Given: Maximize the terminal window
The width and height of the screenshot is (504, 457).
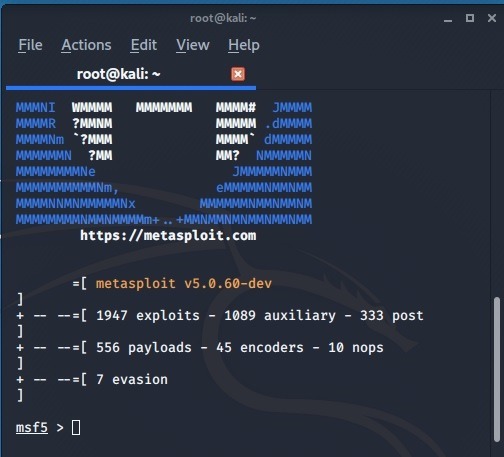Looking at the screenshot, I should pyautogui.click(x=470, y=18).
